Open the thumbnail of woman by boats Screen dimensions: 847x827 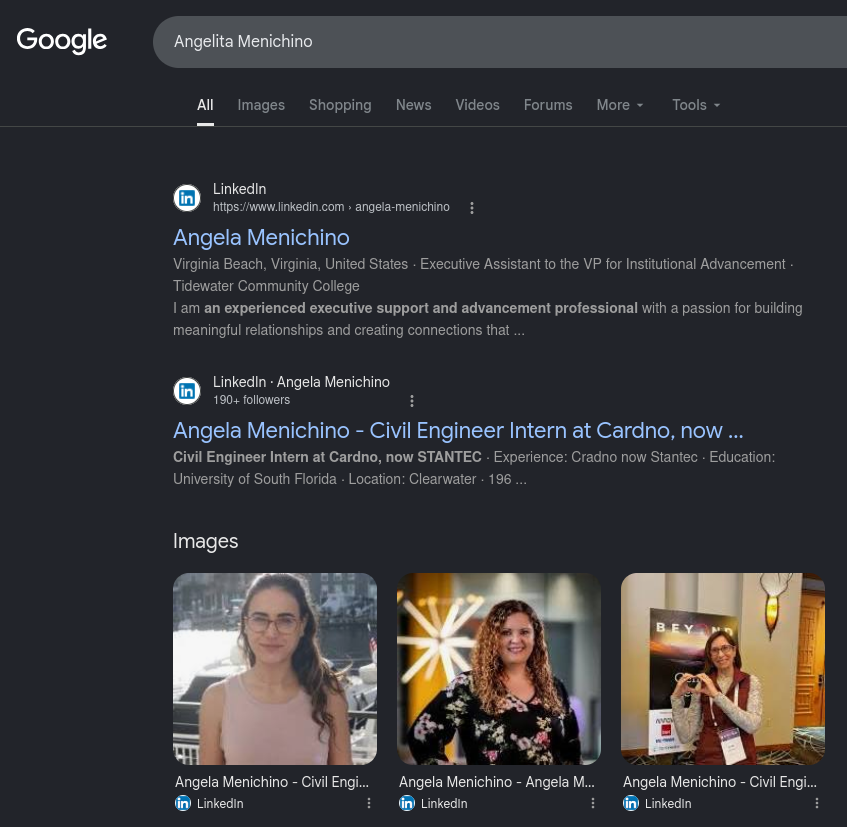pyautogui.click(x=275, y=669)
